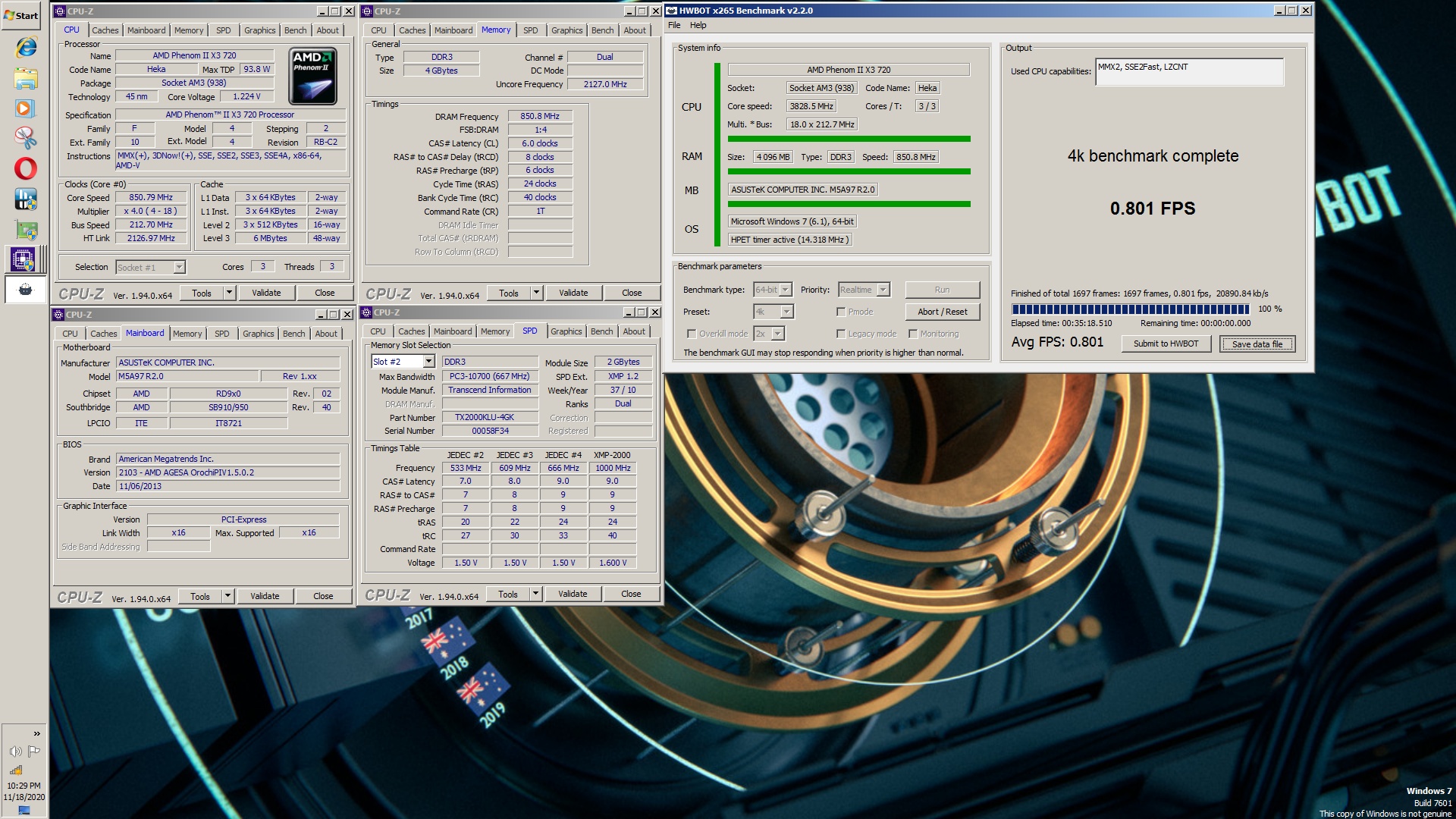Click the Start button

click(20, 15)
